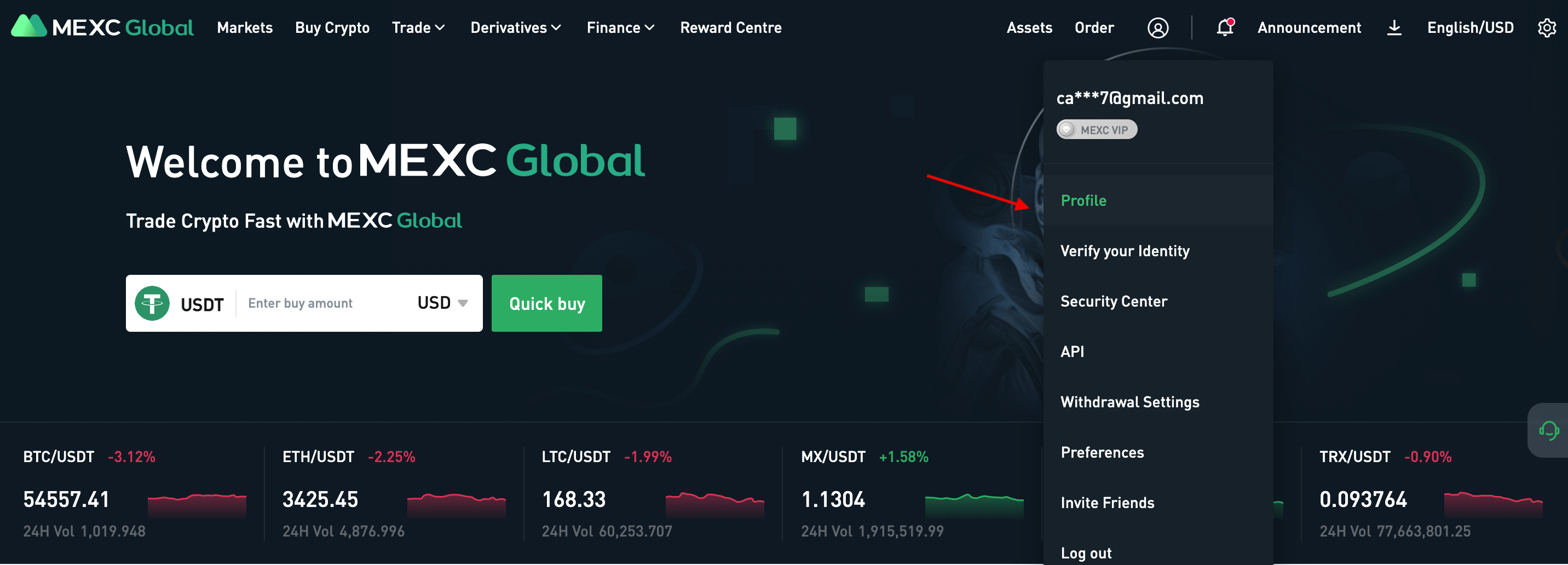Click the download app icon
This screenshot has height=565, width=1568.
[x=1394, y=27]
